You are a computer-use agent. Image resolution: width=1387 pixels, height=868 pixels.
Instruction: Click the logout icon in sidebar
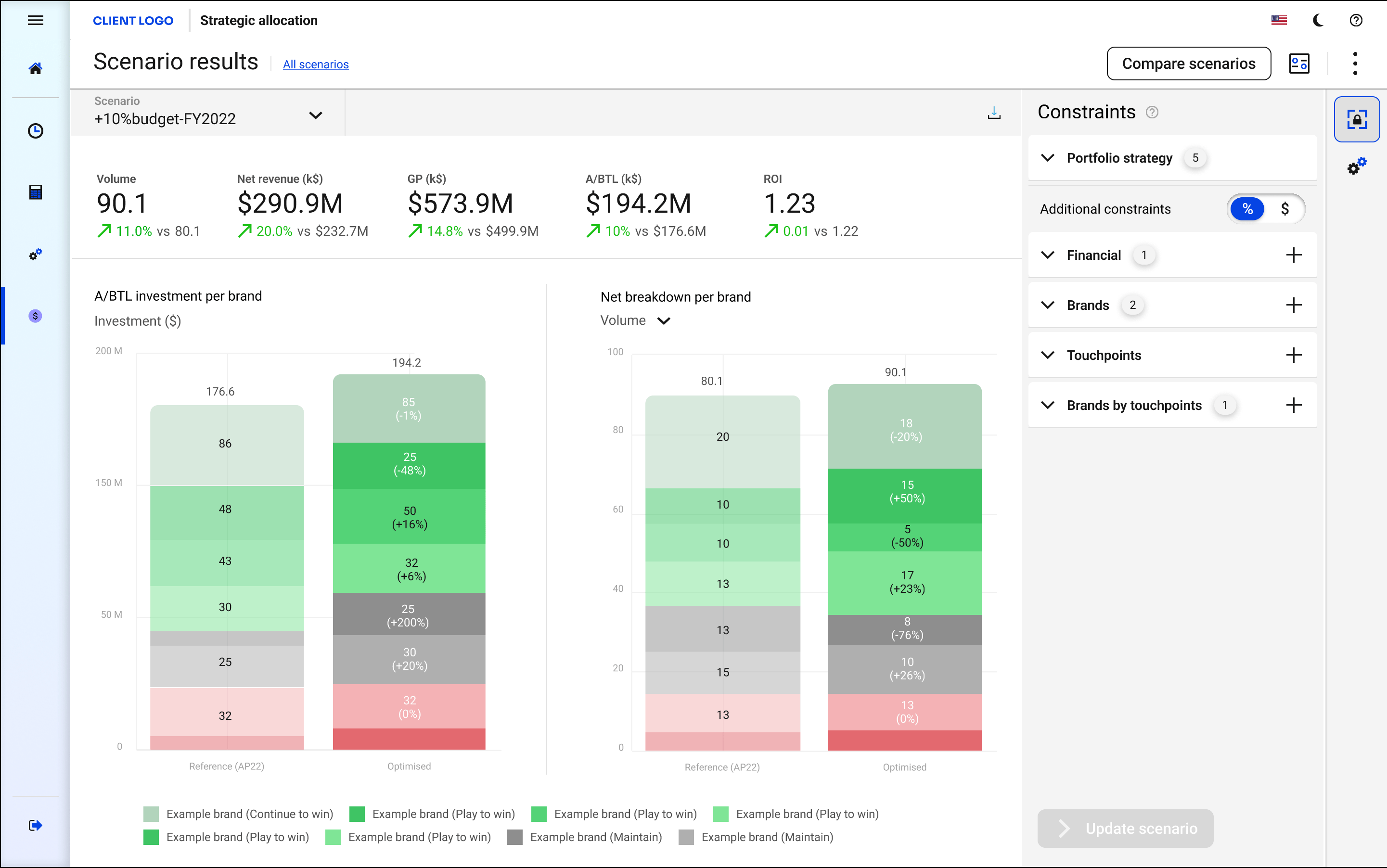pyautogui.click(x=36, y=825)
